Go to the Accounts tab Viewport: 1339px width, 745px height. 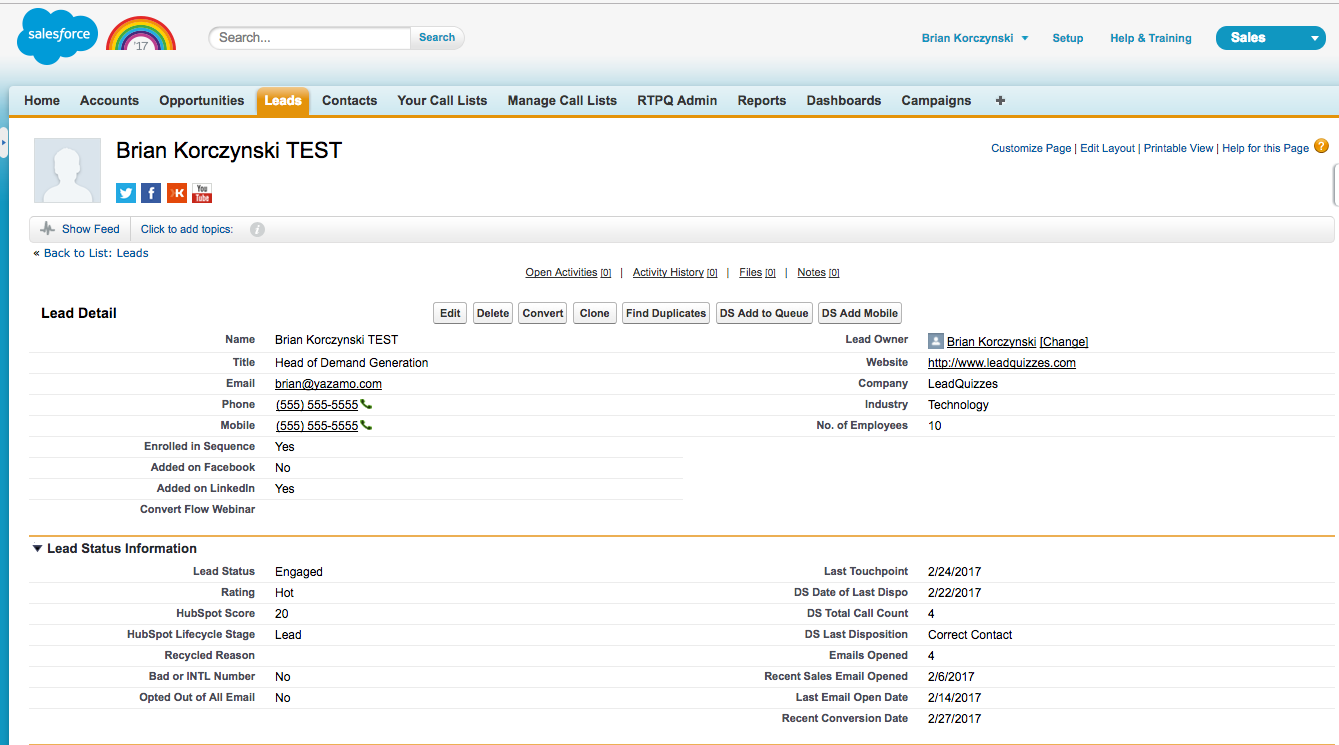pyautogui.click(x=109, y=101)
